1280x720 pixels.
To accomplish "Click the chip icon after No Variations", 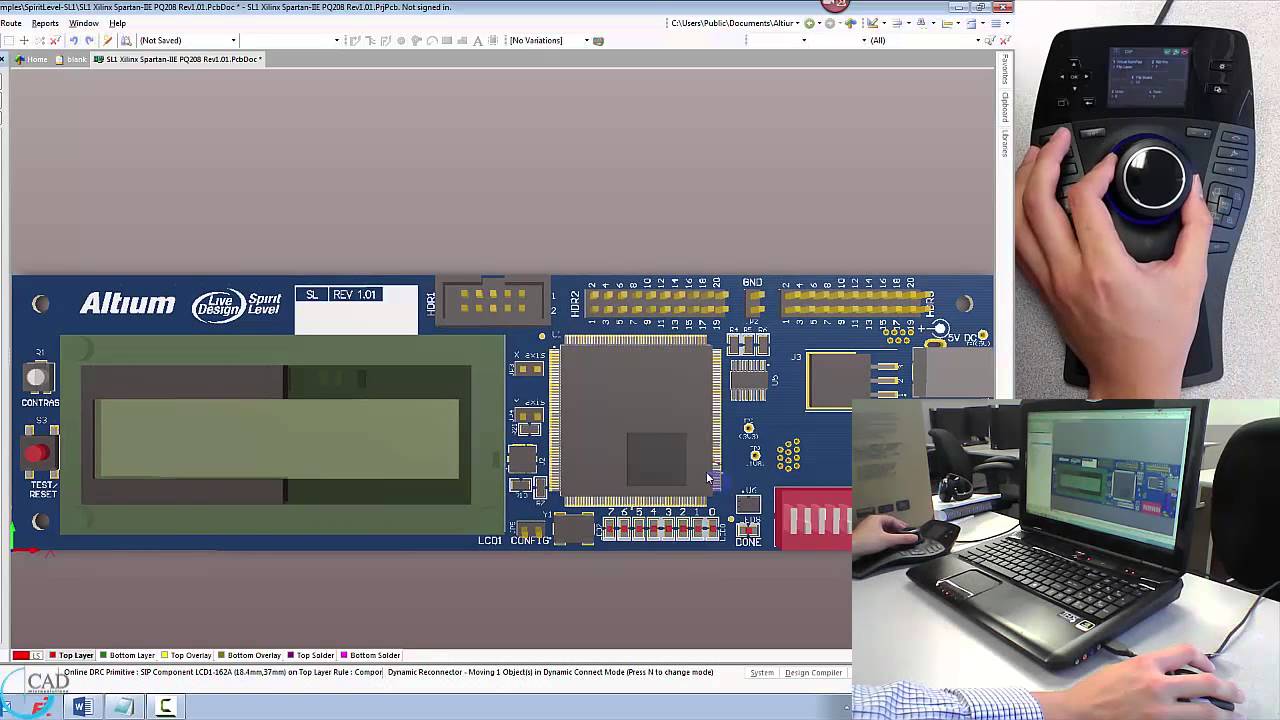I will click(598, 40).
